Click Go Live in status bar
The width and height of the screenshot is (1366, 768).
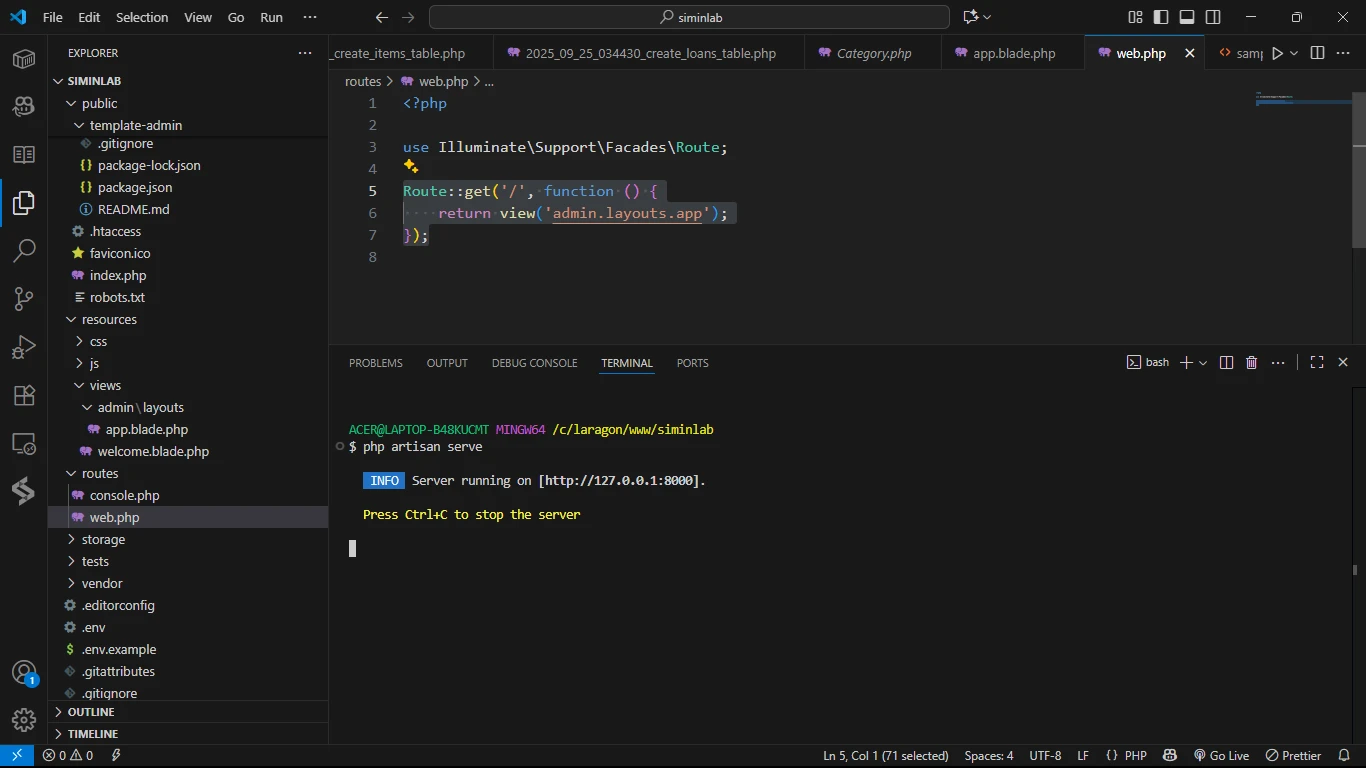(1221, 755)
